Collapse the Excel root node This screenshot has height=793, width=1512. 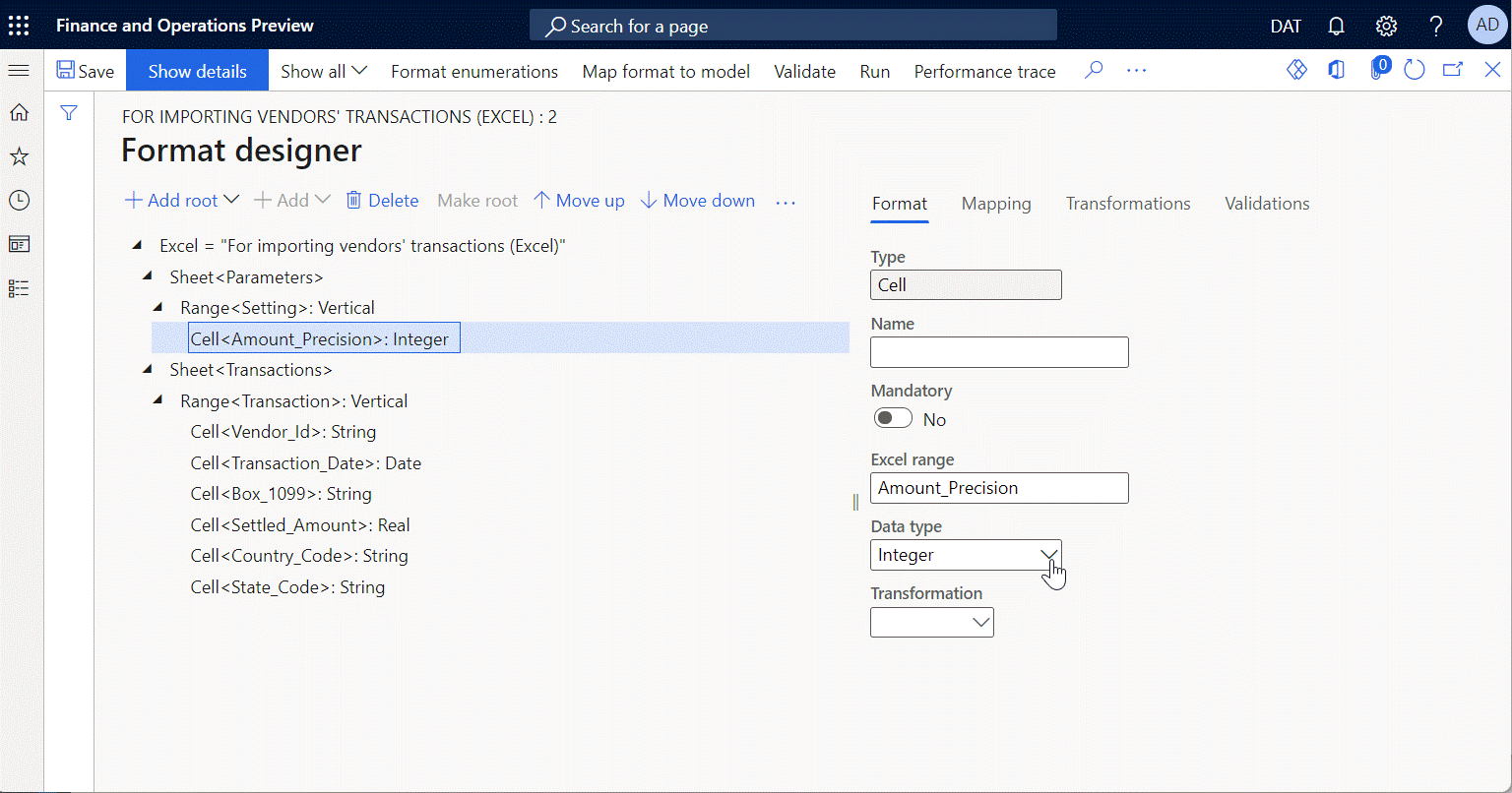pos(137,245)
